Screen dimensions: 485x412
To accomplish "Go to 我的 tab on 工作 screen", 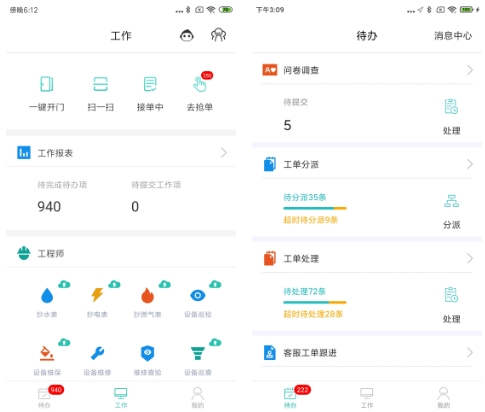I will (198, 397).
